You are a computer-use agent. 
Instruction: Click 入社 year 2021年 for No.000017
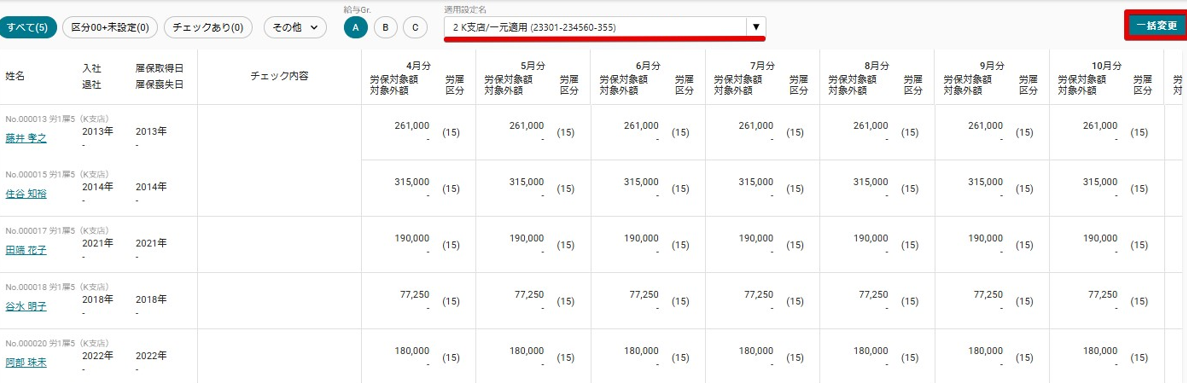98,243
